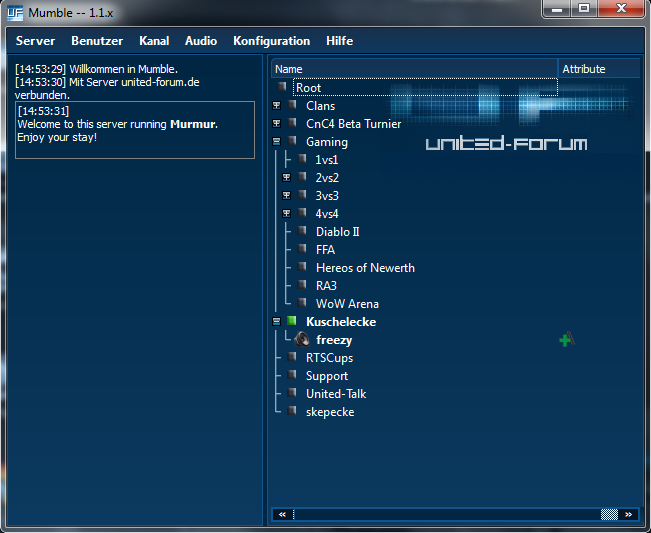
Task: Select the 1vs1 channel
Action: [327, 160]
